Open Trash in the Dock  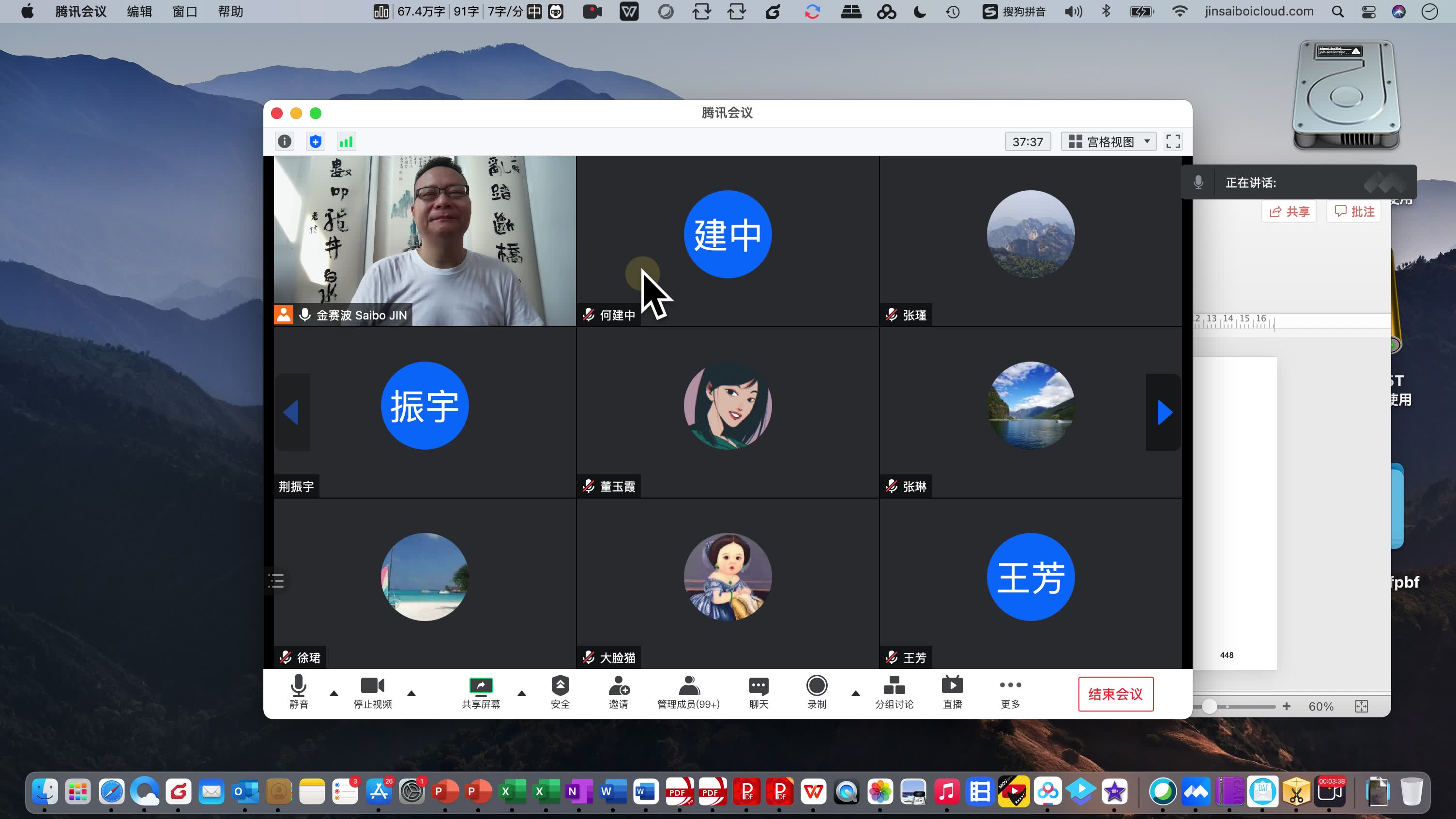1411,791
